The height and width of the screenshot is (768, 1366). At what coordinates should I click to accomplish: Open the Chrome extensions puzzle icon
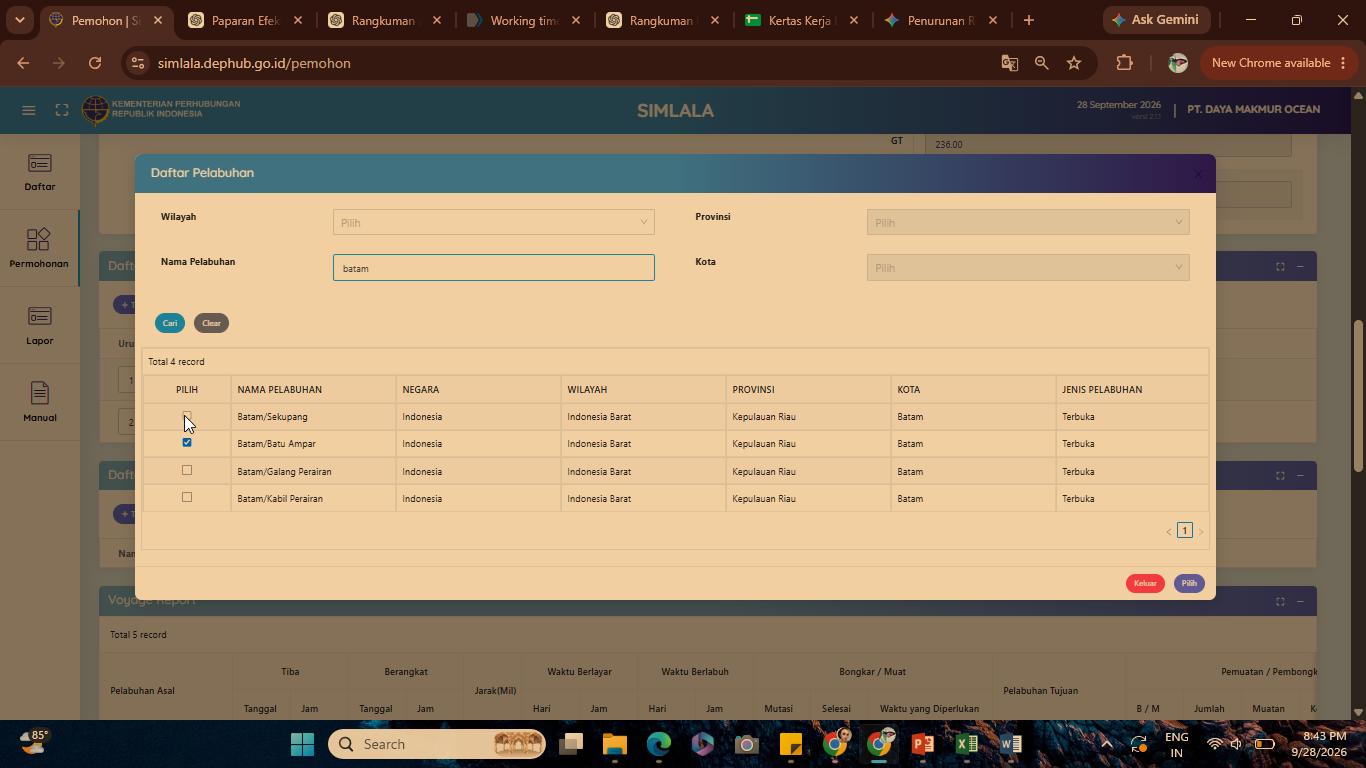point(1124,63)
